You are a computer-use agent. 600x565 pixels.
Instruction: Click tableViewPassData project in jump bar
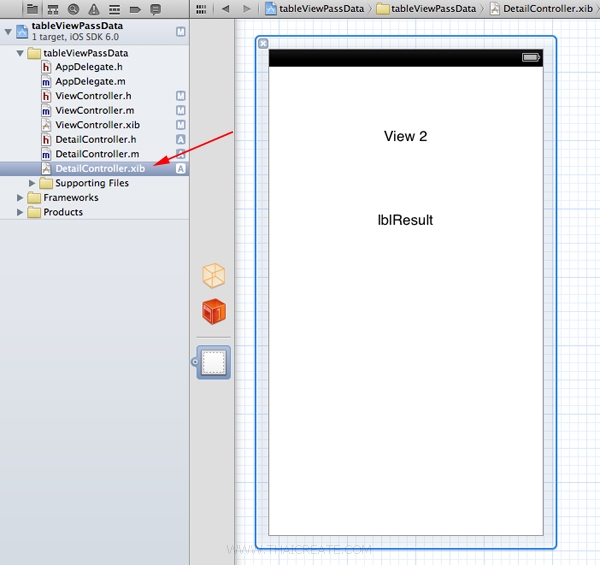[x=315, y=8]
